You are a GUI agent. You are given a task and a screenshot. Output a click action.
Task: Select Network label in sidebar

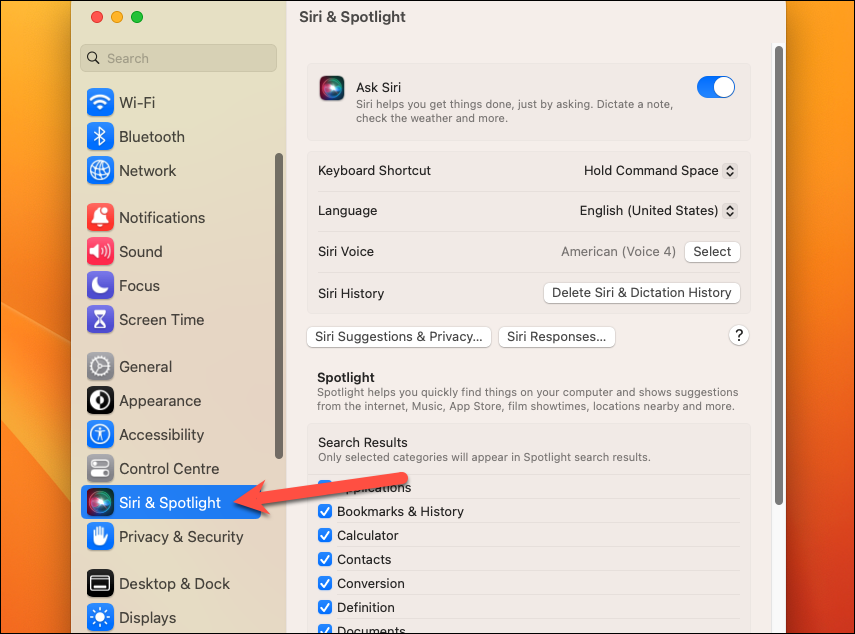click(147, 171)
